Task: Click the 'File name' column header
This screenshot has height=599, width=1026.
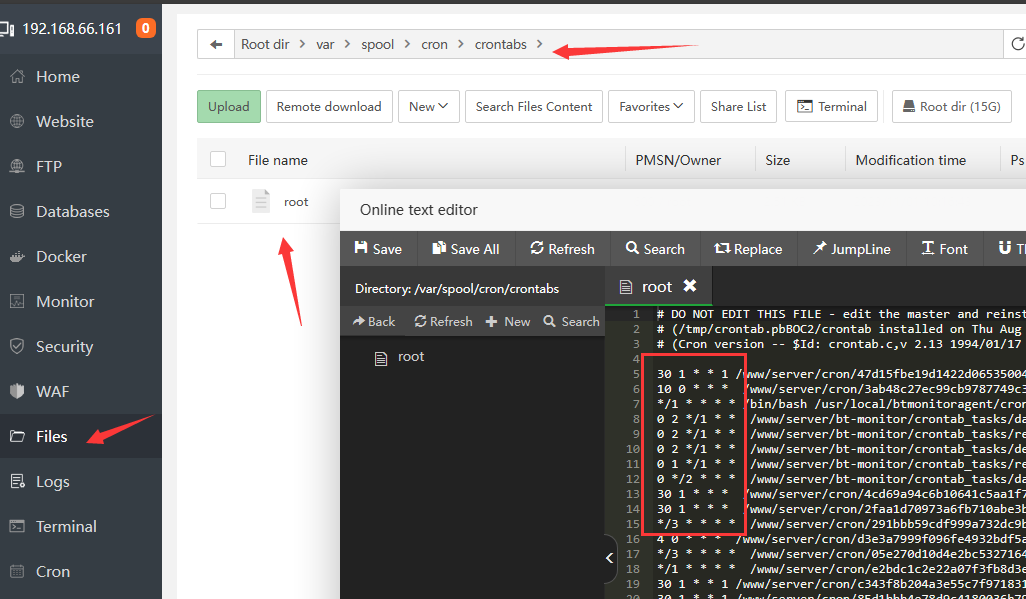Action: point(277,160)
